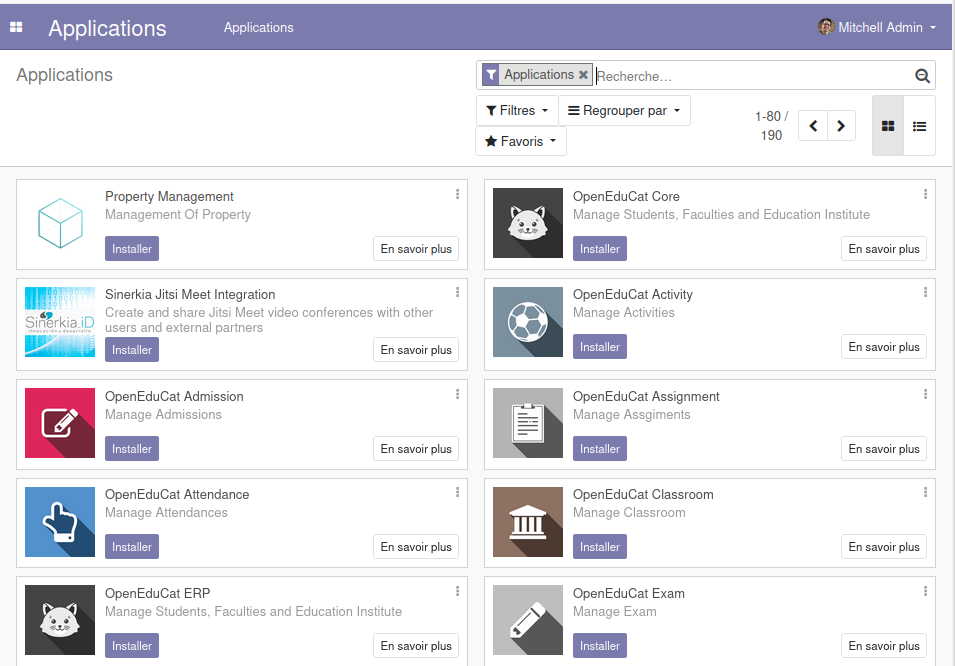
Task: Install the OpenEduCat Admission module
Action: pos(131,448)
